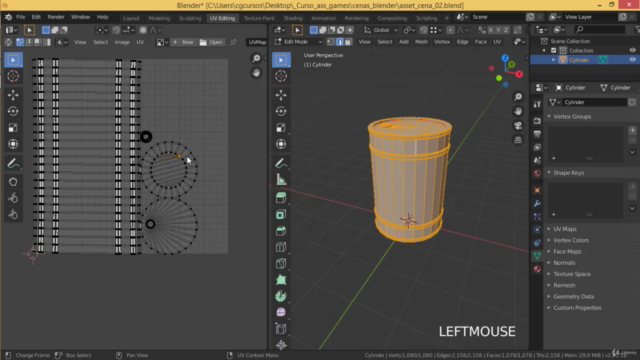Collapse the Shape Keys panel
Image resolution: width=640 pixels, height=360 pixels.
click(x=569, y=173)
